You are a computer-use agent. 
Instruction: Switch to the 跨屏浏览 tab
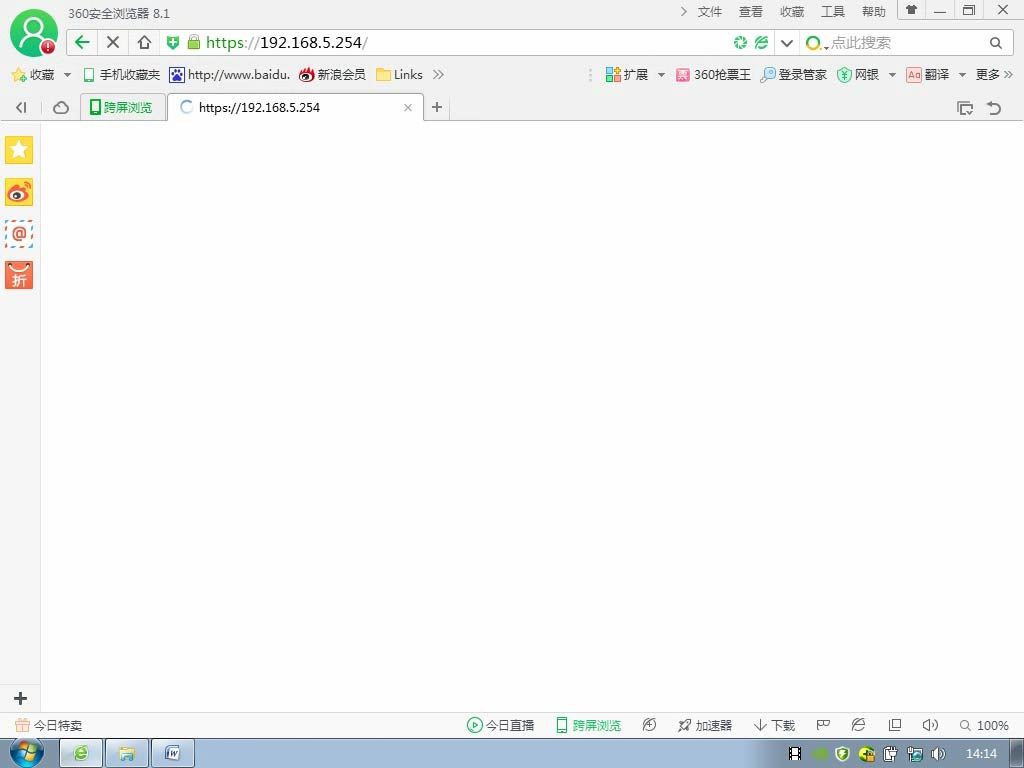tap(123, 107)
